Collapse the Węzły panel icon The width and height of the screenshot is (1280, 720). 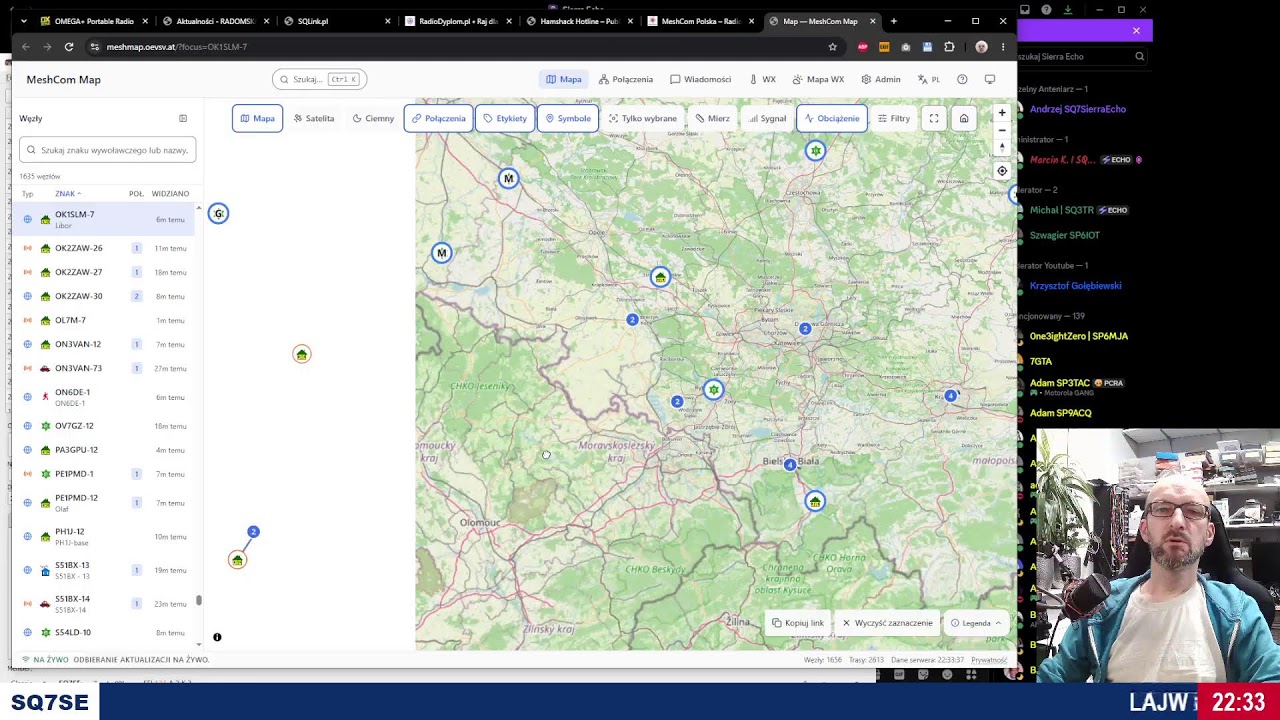click(x=183, y=118)
